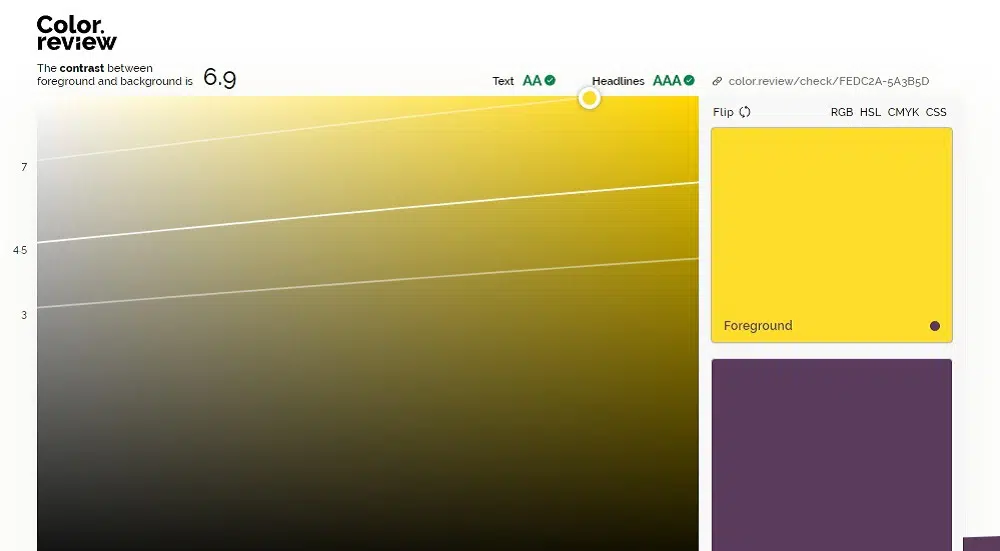Click the green checkmark beside Headlines AAA
Screen dimensions: 1000x551
(x=689, y=81)
